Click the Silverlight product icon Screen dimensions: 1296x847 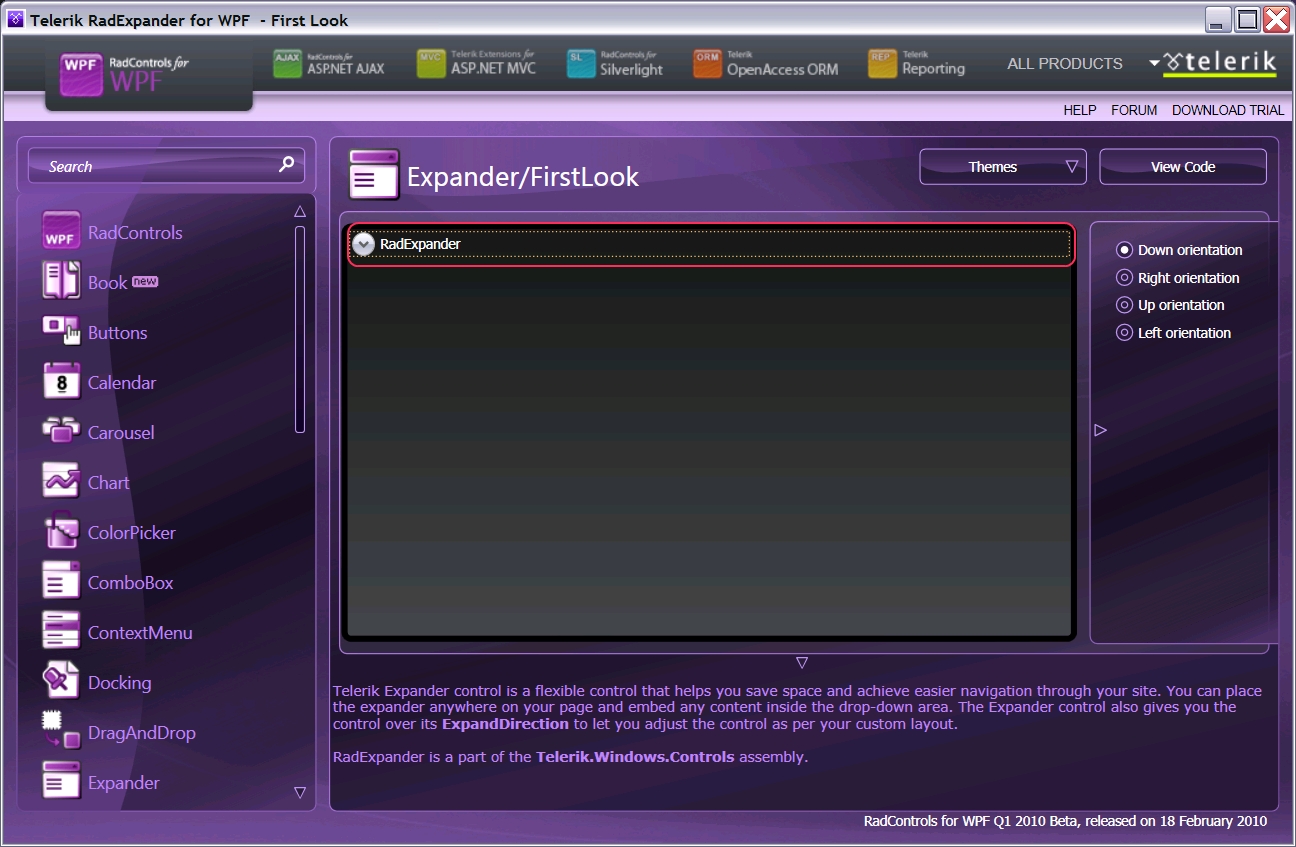pyautogui.click(x=581, y=63)
